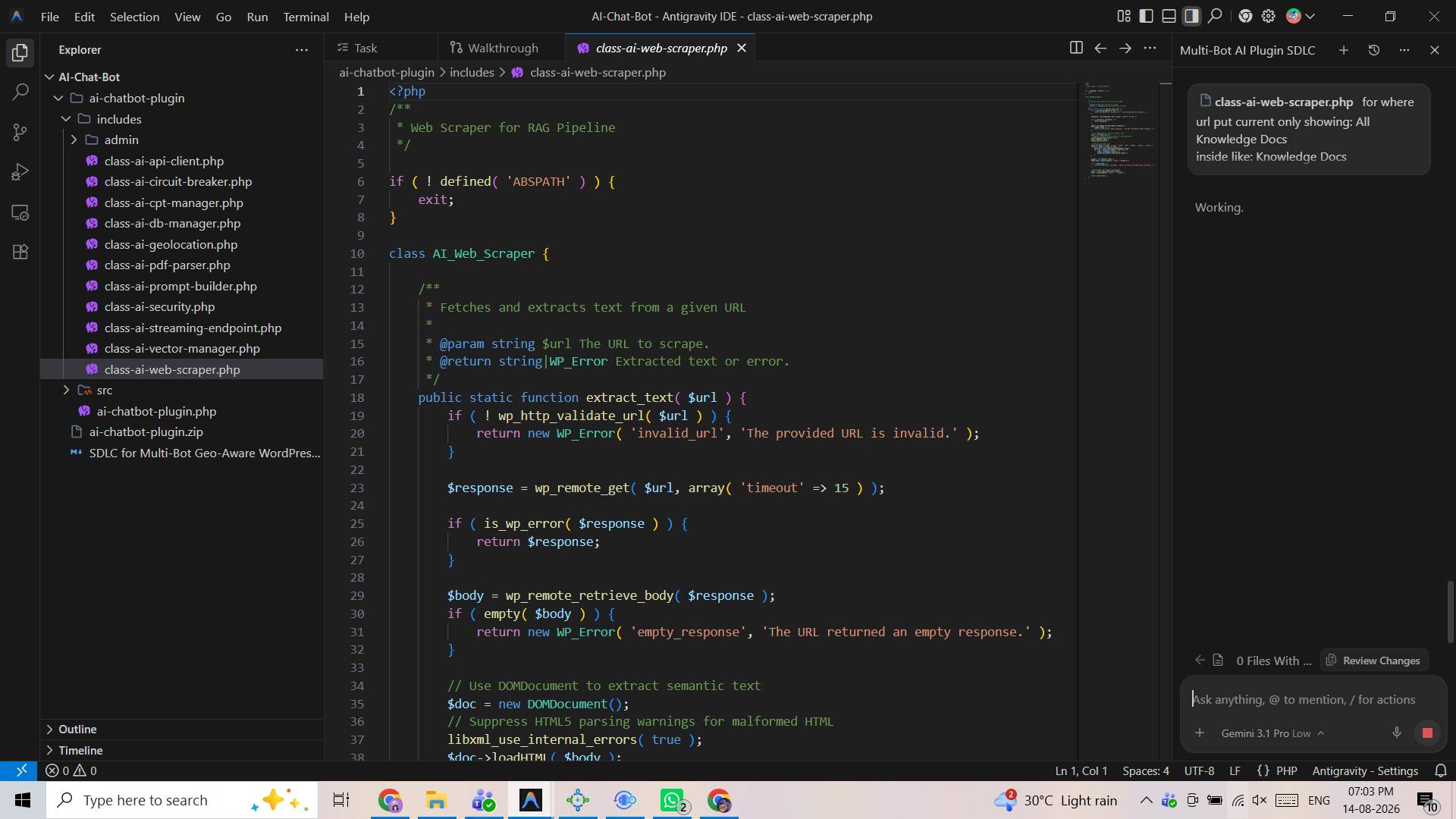This screenshot has height=819, width=1456.
Task: Toggle the primary side bar layout button
Action: tap(1147, 16)
